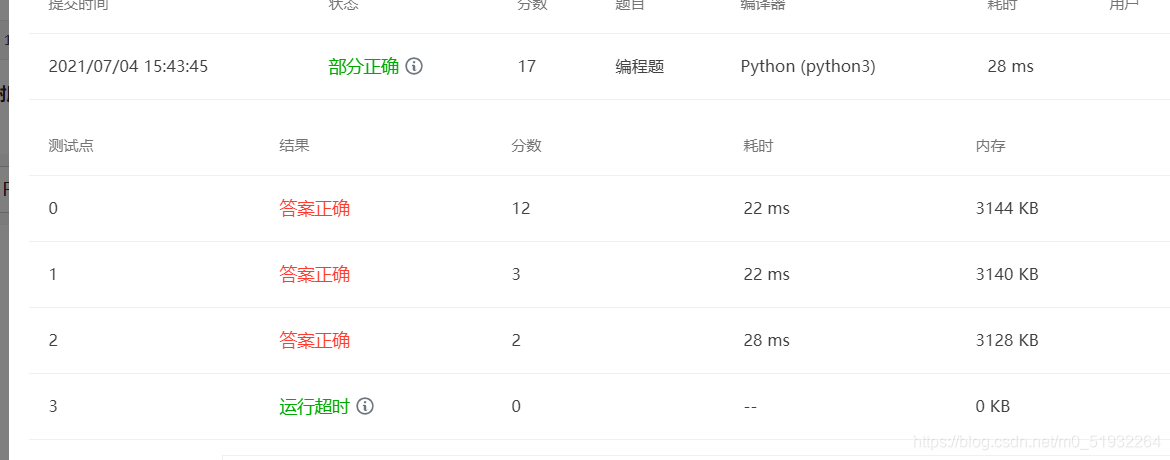Click 耗时 header in test point table

758,146
